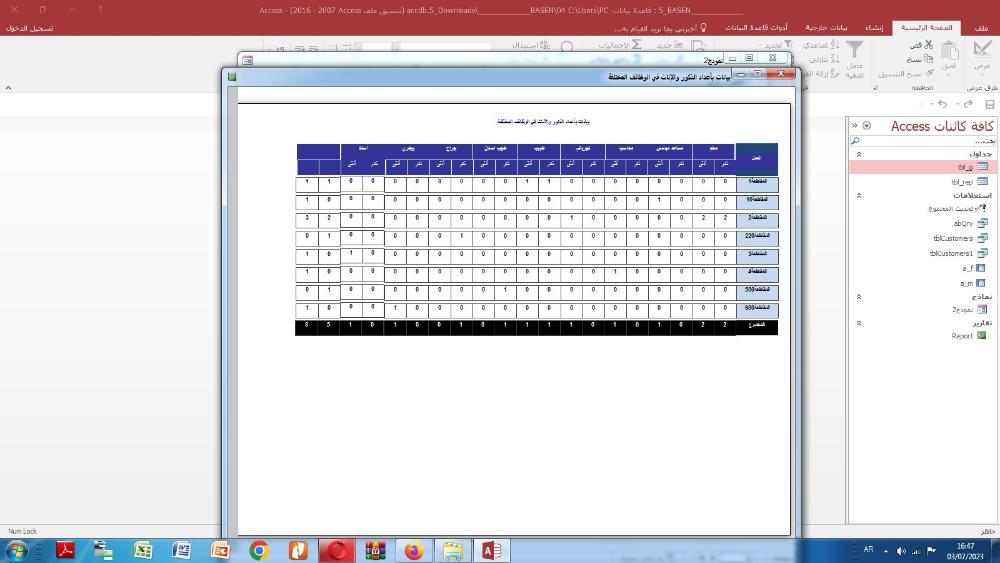This screenshot has height=563, width=1000.
Task: Click the Firefox icon in the taskbar
Action: pos(414,550)
